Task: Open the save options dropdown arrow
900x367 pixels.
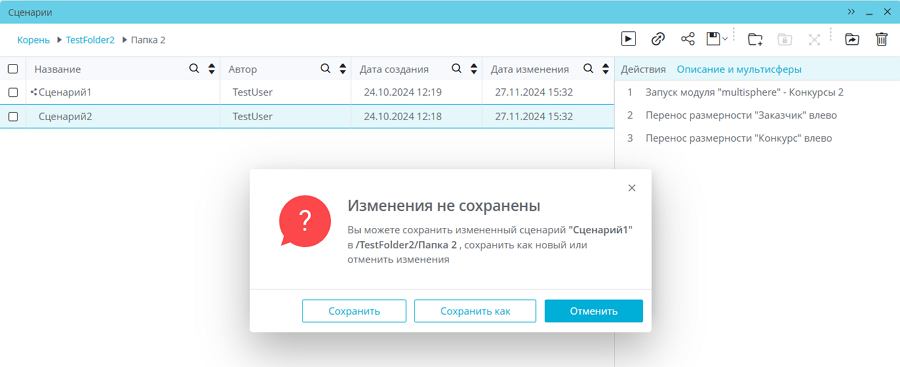Action: tap(725, 39)
